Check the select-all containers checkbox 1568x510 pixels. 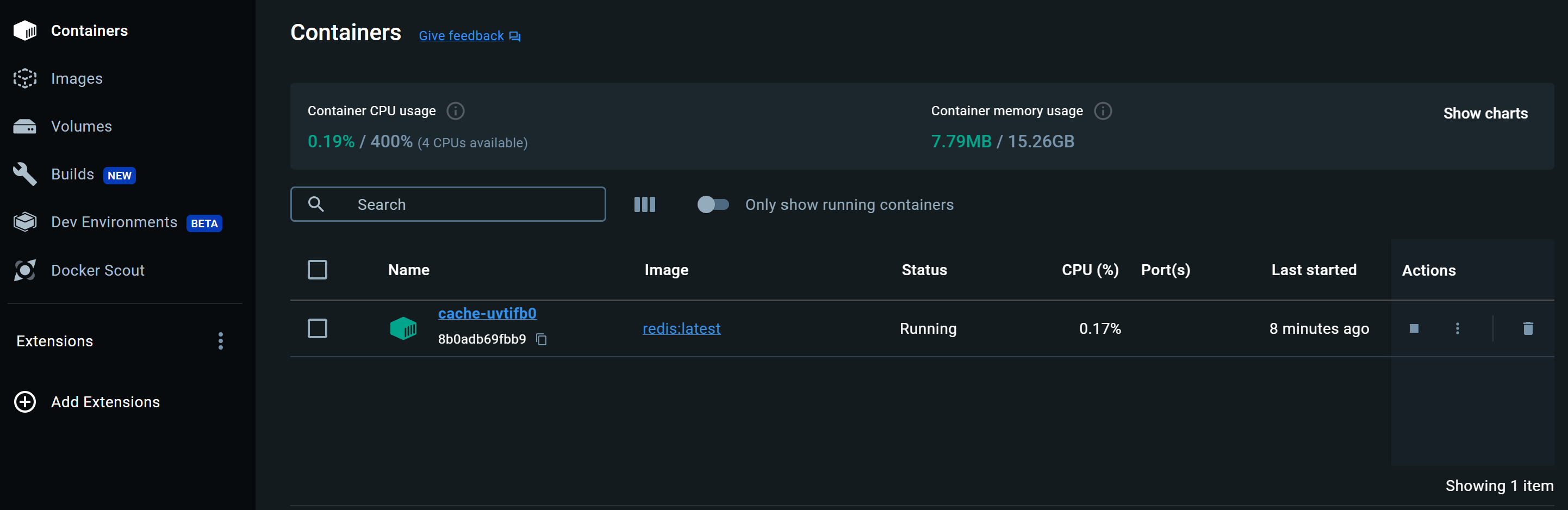coord(317,270)
